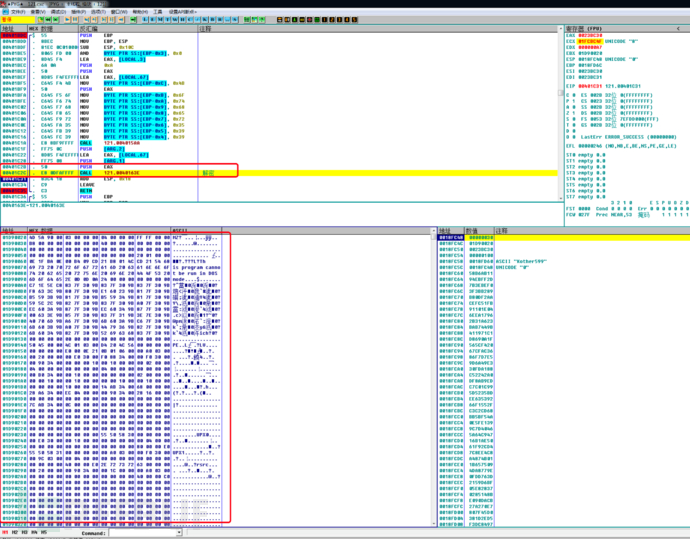Open Threads (T) window icon
The image size is (690, 539).
167,19
